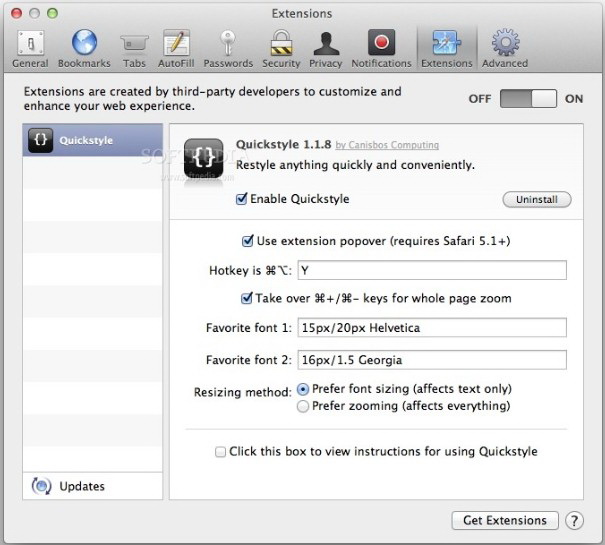Click the large Quickstyle extension icon

(x=203, y=158)
